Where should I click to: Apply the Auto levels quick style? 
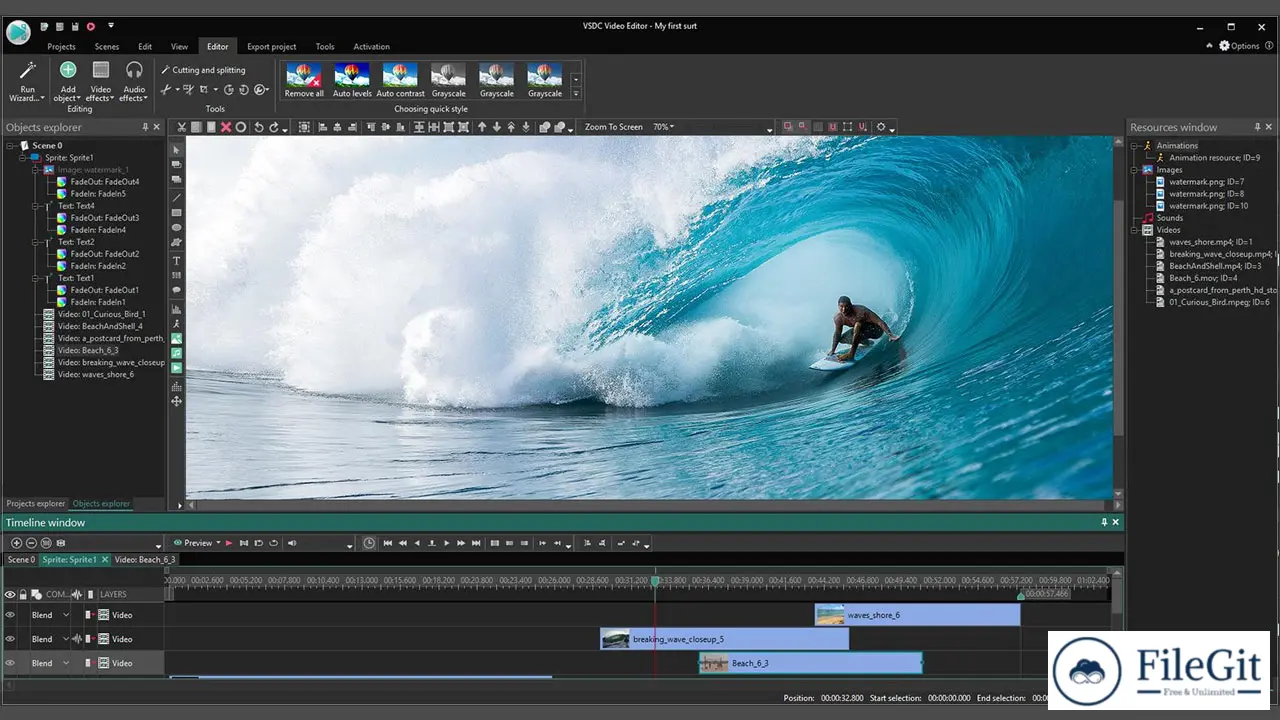352,80
